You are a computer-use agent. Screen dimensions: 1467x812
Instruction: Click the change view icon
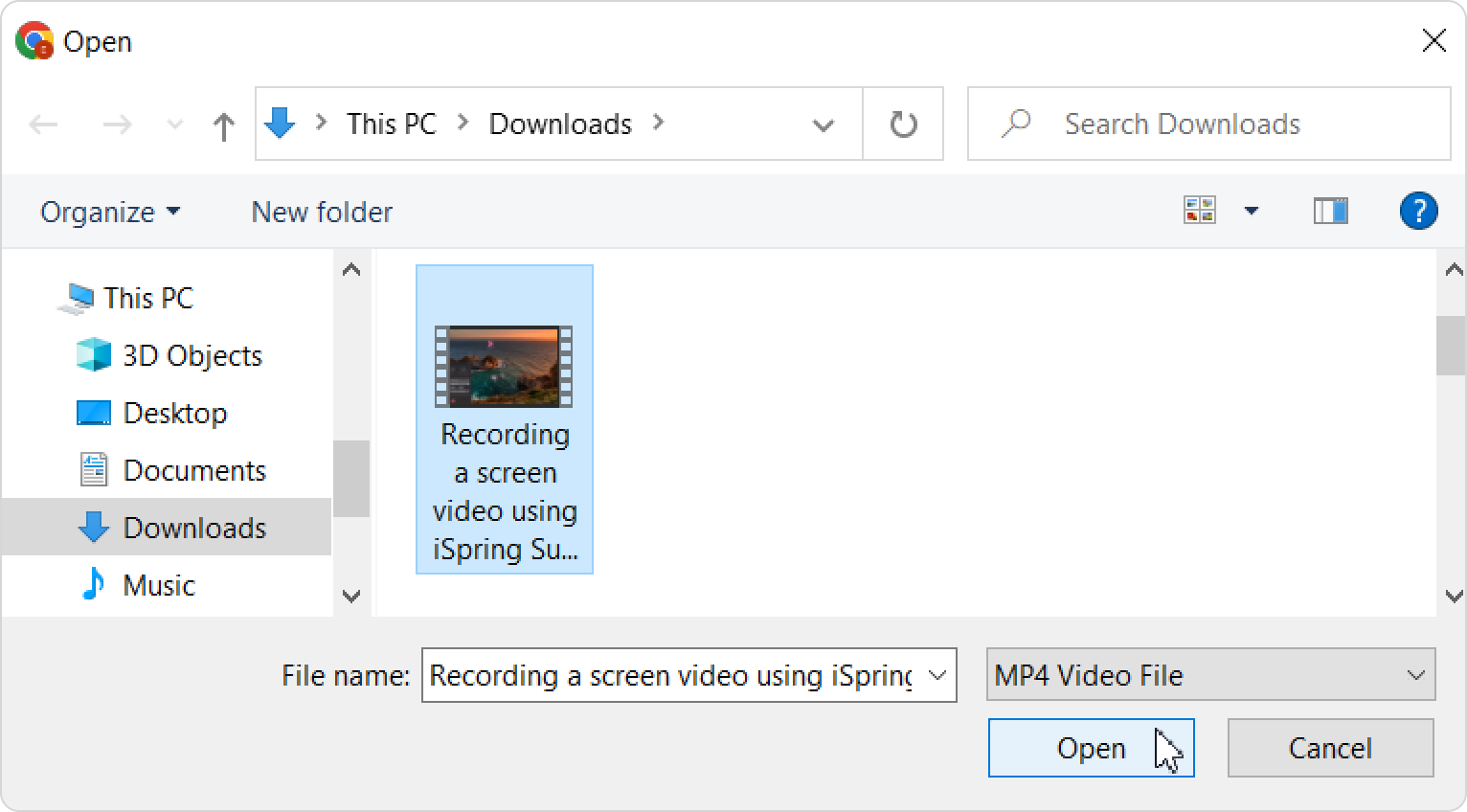click(x=1200, y=211)
